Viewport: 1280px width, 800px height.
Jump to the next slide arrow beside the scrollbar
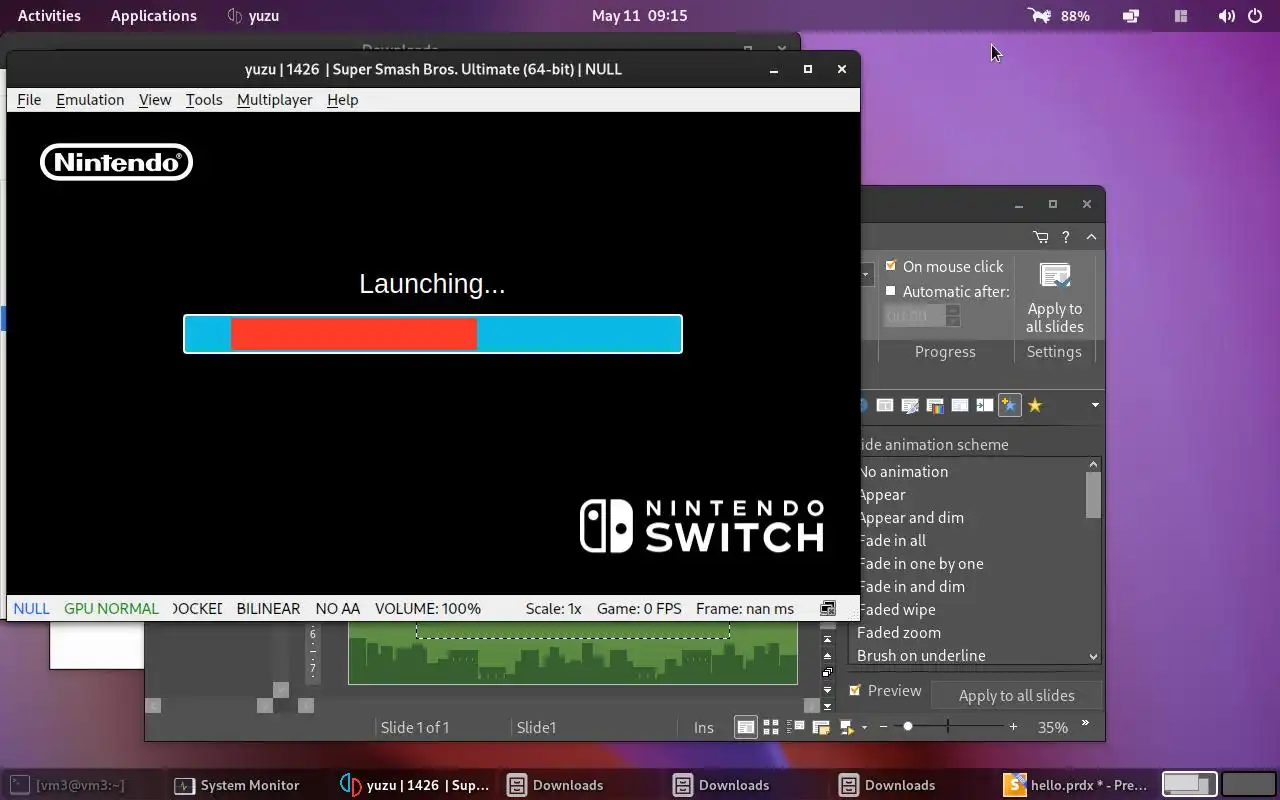[x=827, y=690]
